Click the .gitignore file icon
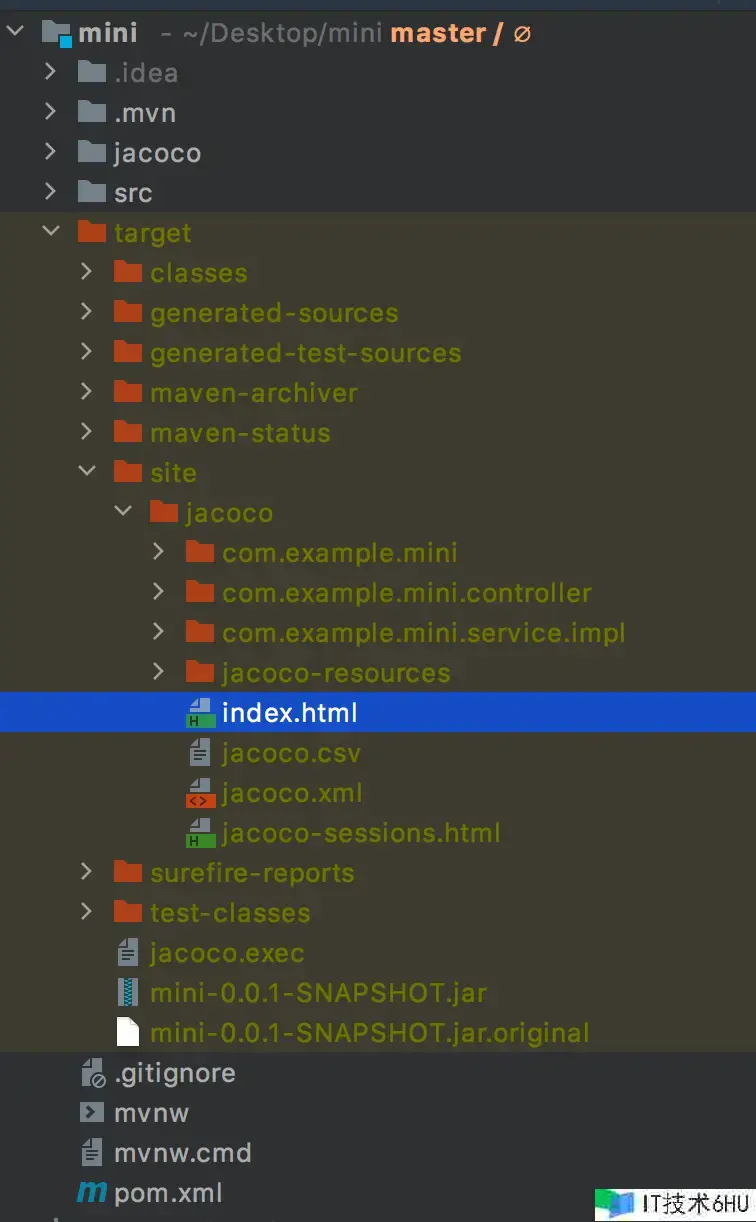756x1222 pixels. coord(92,1073)
